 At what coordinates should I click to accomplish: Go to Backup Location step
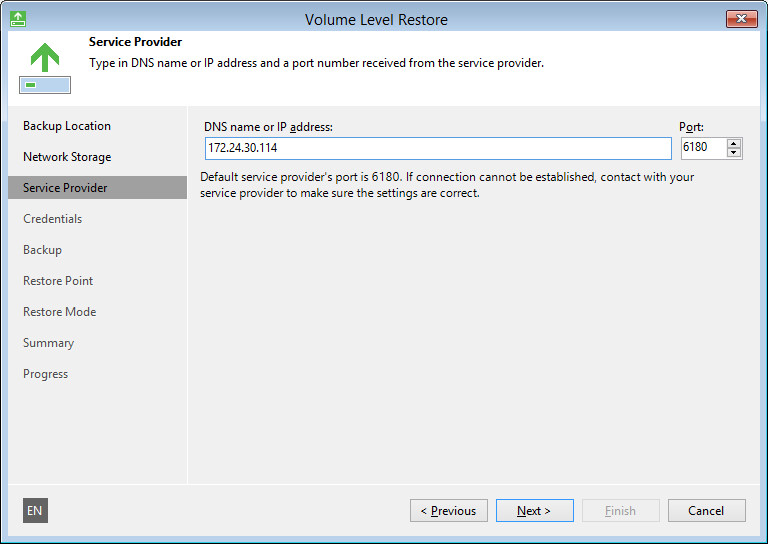(67, 126)
